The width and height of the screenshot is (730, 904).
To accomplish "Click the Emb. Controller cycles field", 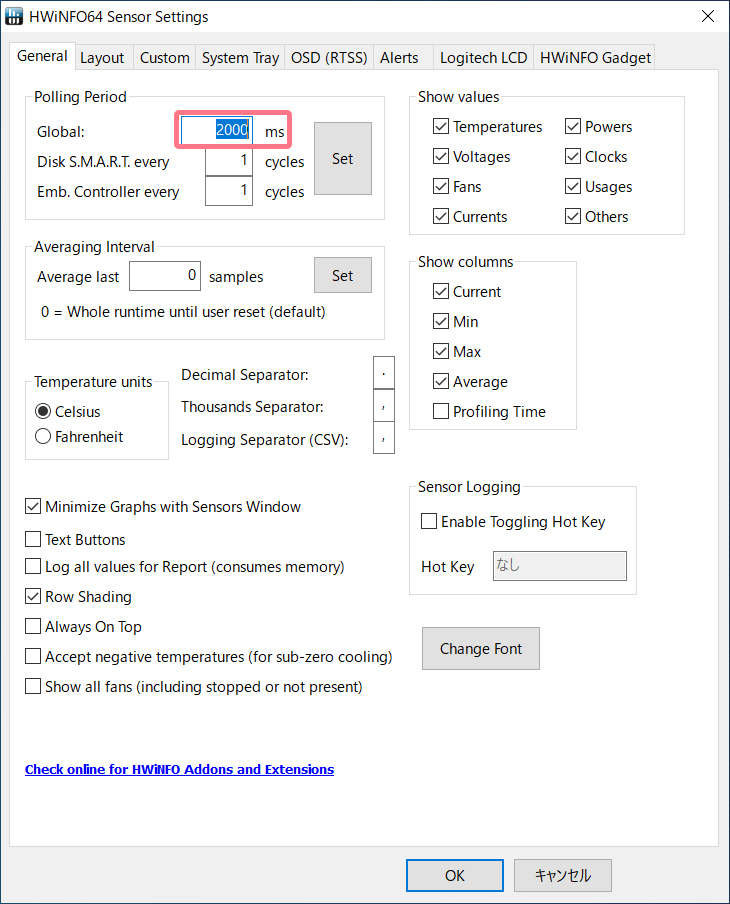I will (229, 190).
